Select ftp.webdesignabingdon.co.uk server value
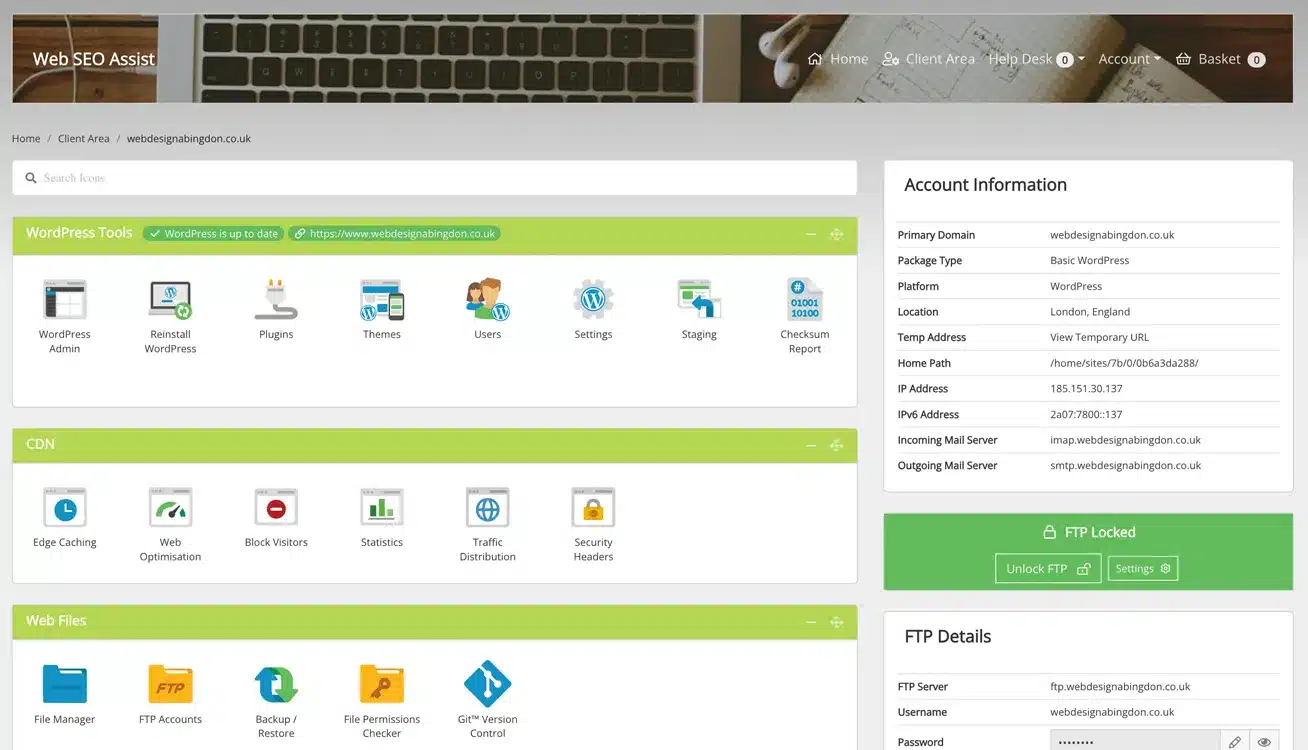The width and height of the screenshot is (1308, 750). 1120,687
